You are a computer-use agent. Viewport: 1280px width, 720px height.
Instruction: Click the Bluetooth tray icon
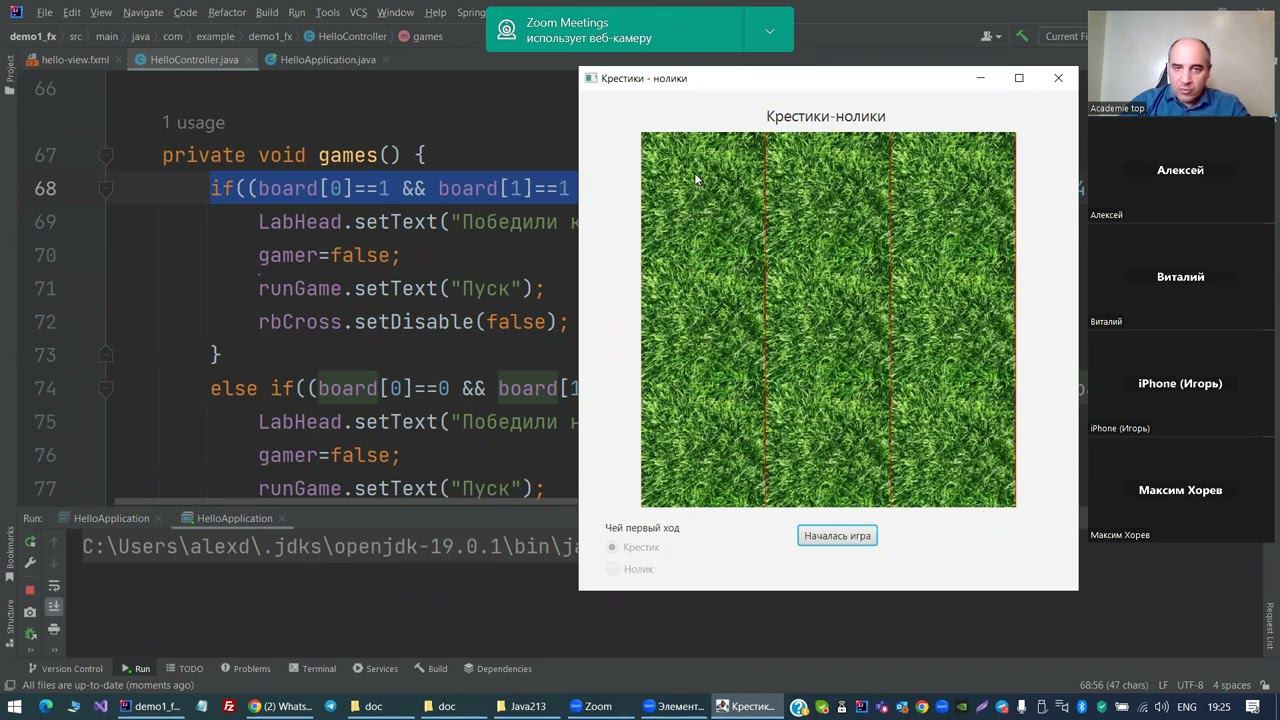click(x=1081, y=706)
